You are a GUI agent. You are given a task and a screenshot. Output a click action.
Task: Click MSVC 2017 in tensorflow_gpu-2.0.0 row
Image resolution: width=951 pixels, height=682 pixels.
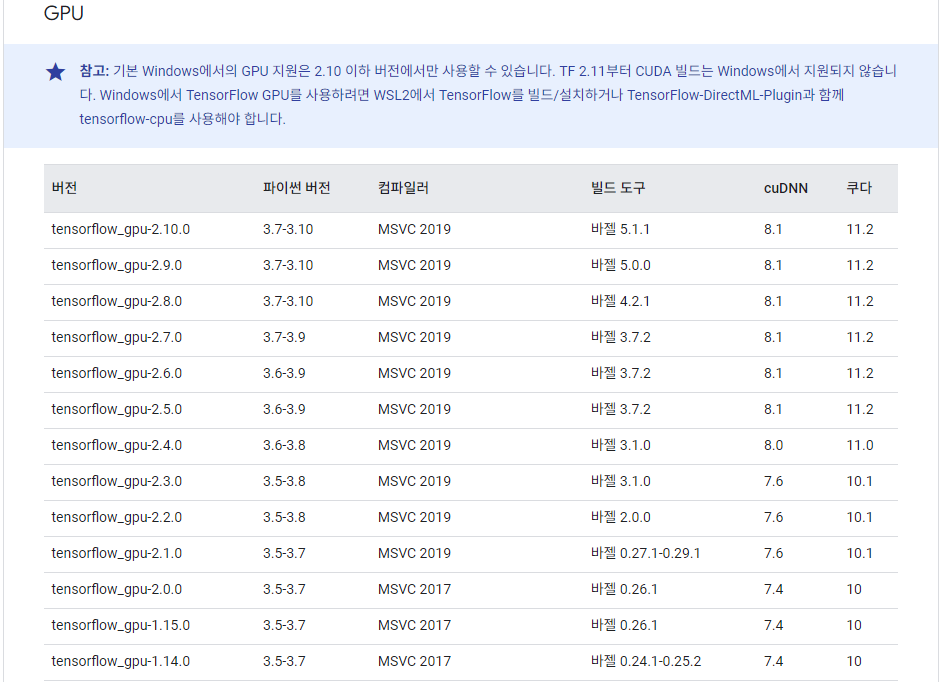point(414,589)
